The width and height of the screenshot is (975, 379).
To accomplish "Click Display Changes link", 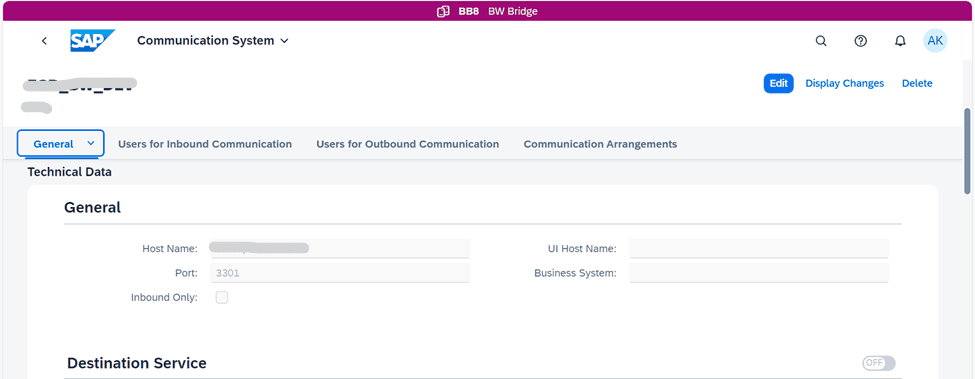I will (844, 83).
